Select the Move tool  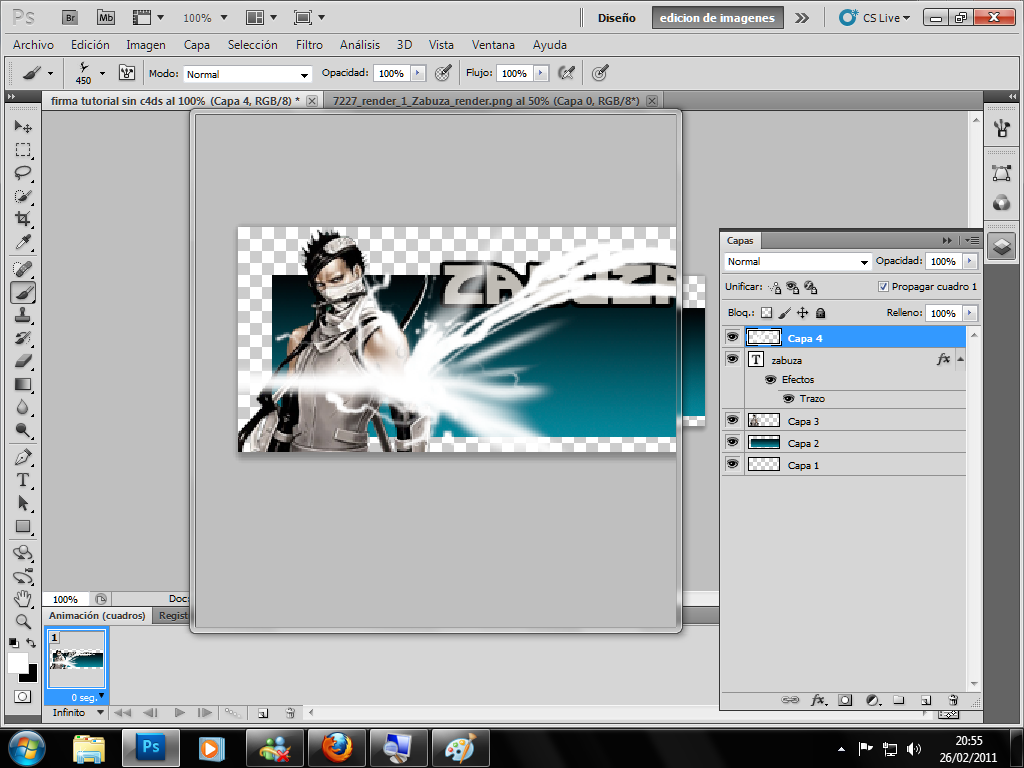point(23,126)
